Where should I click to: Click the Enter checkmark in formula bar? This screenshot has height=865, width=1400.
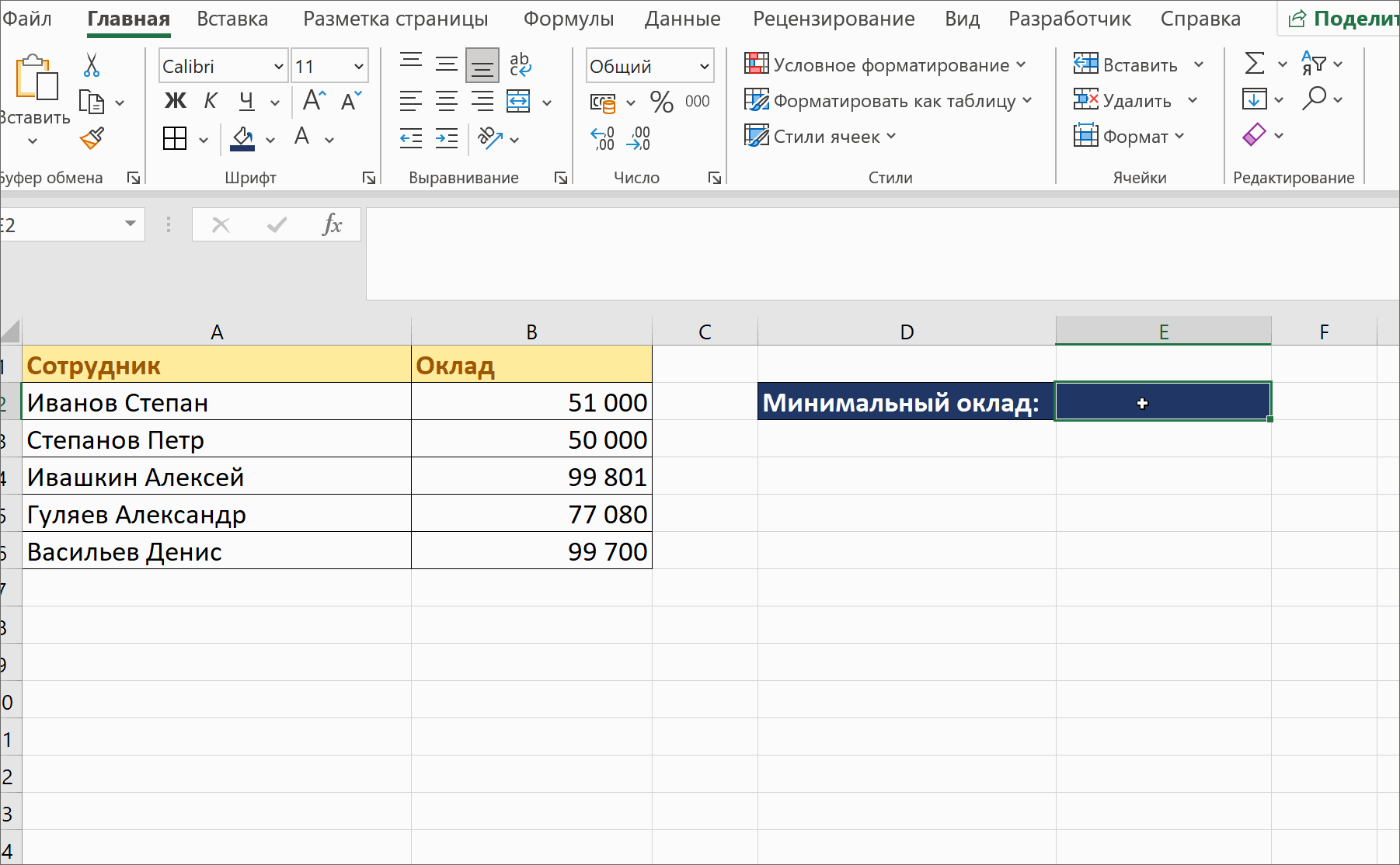277,225
